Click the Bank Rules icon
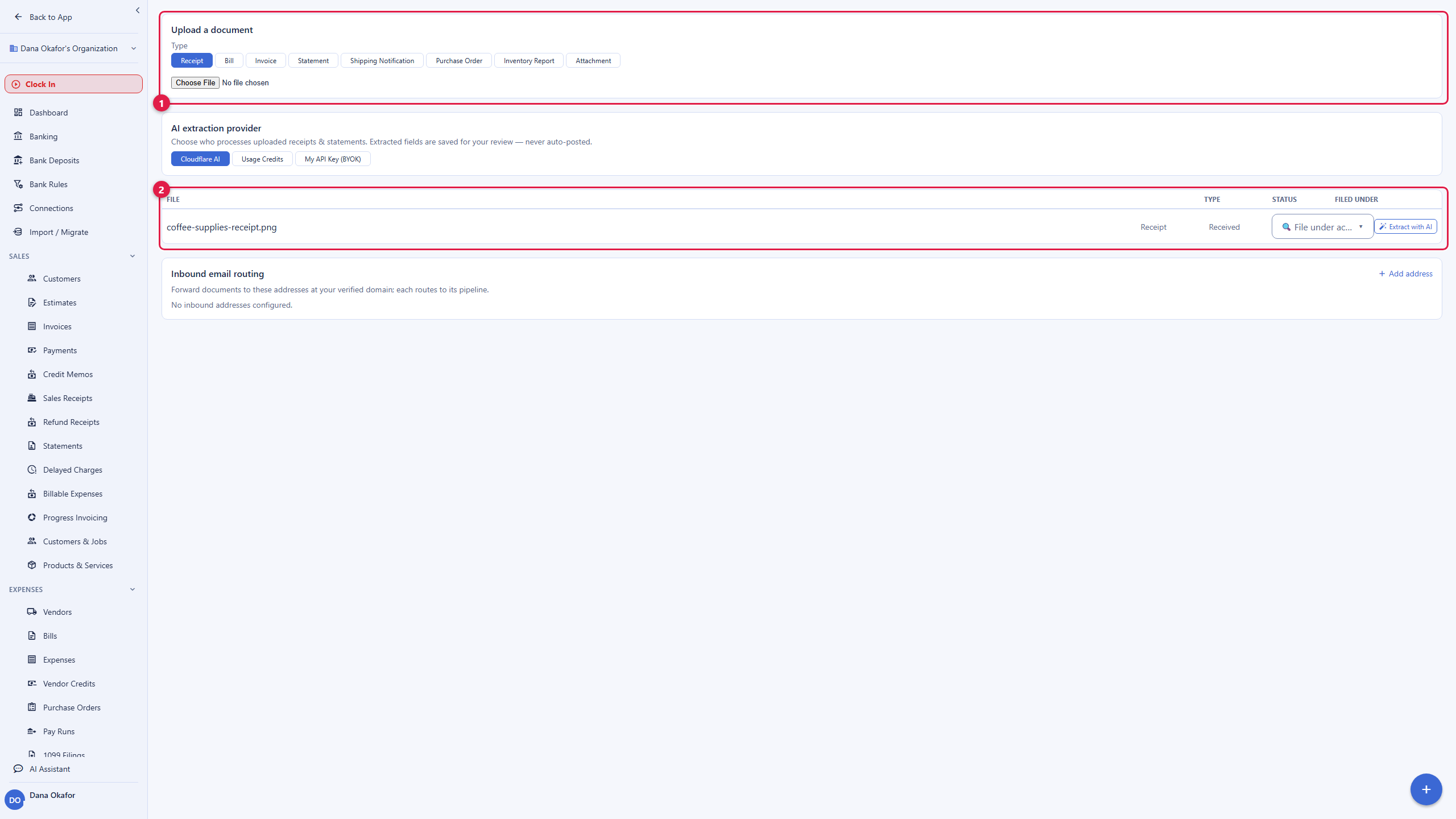This screenshot has width=1456, height=819. 18,184
